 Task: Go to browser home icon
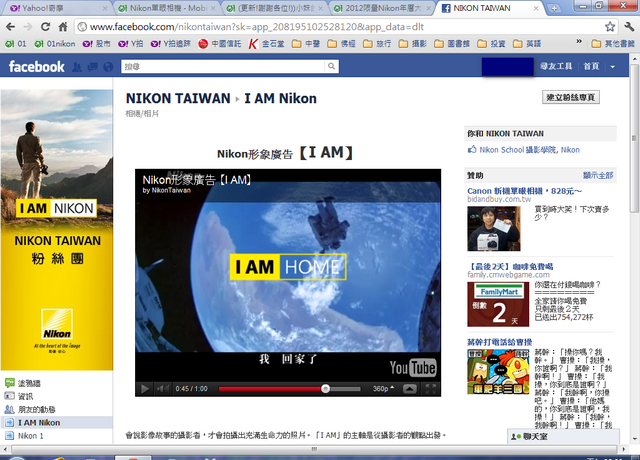tap(63, 27)
